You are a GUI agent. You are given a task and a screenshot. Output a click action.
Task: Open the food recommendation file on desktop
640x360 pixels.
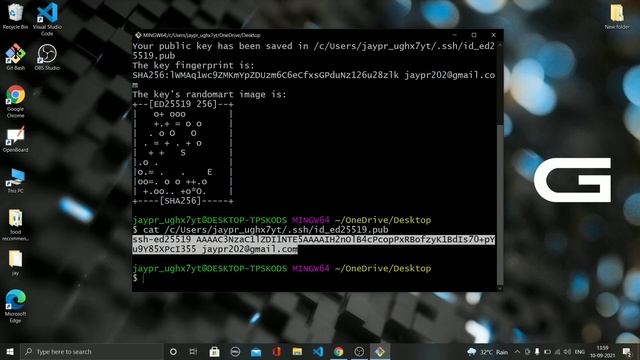click(x=16, y=224)
